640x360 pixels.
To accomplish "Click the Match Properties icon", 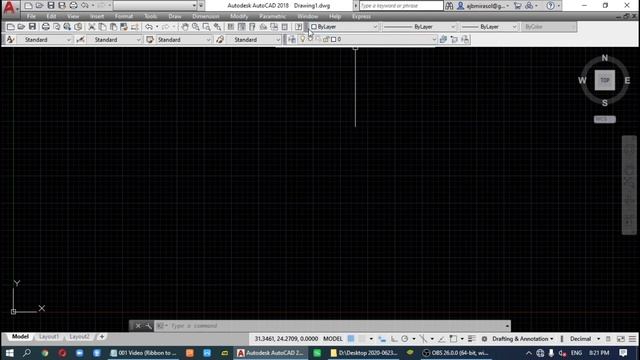I will (124, 27).
